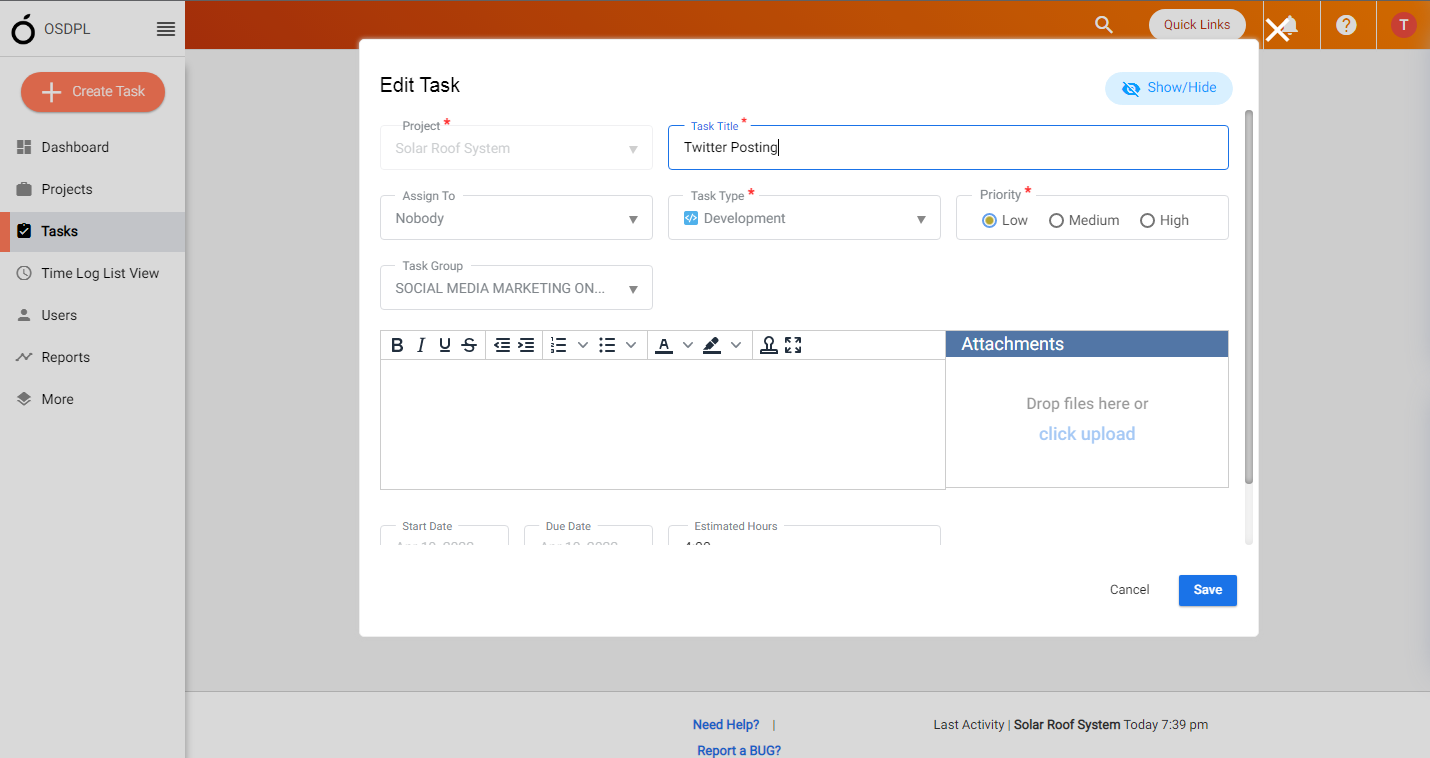Switch to the Reports section
The height and width of the screenshot is (758, 1430).
pos(63,356)
